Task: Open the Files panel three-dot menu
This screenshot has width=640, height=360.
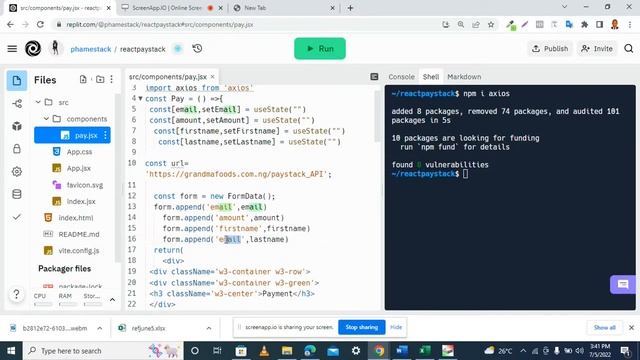Action: point(111,79)
